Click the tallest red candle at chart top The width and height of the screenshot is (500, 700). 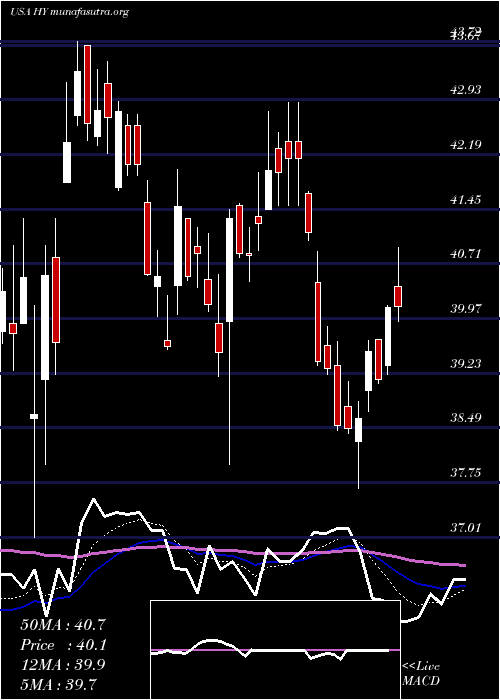coord(88,84)
